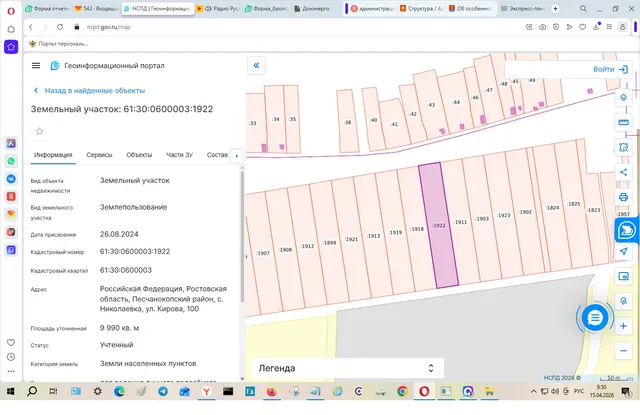Switch to the Сервисы tab
640x415 pixels.
(x=99, y=155)
